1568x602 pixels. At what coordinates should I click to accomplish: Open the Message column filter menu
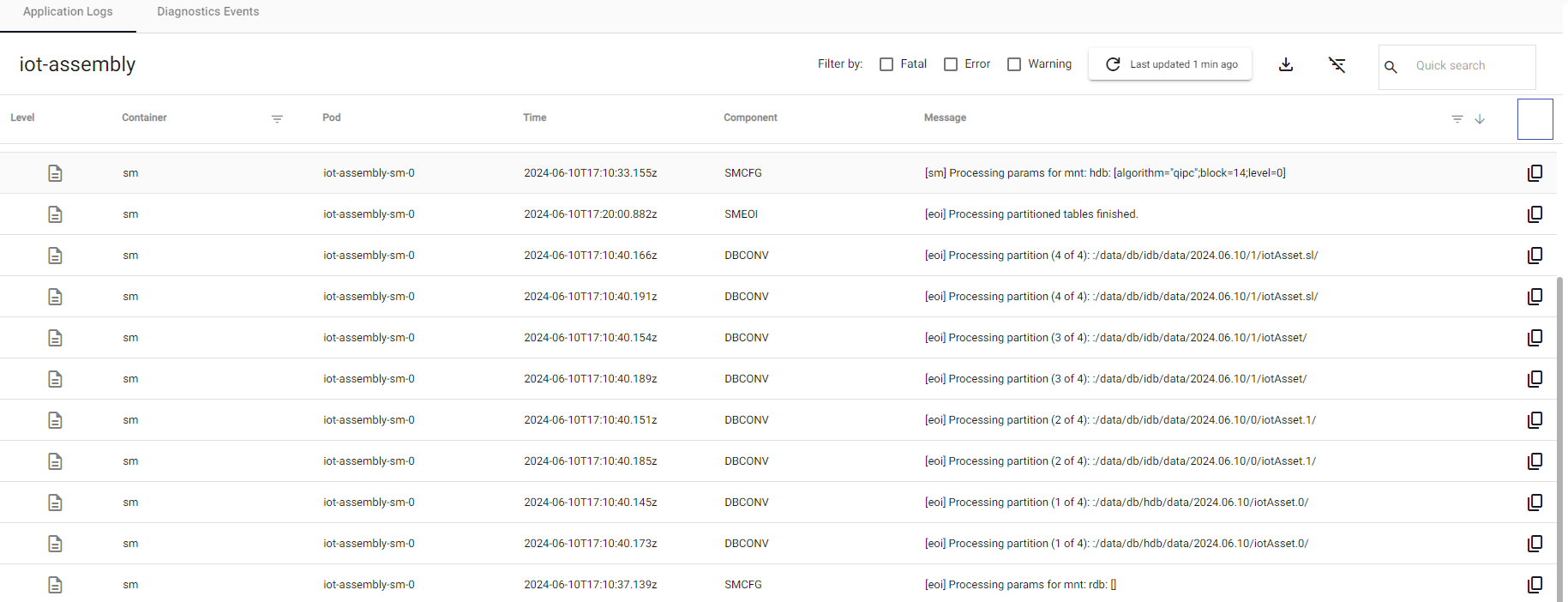pos(1457,119)
